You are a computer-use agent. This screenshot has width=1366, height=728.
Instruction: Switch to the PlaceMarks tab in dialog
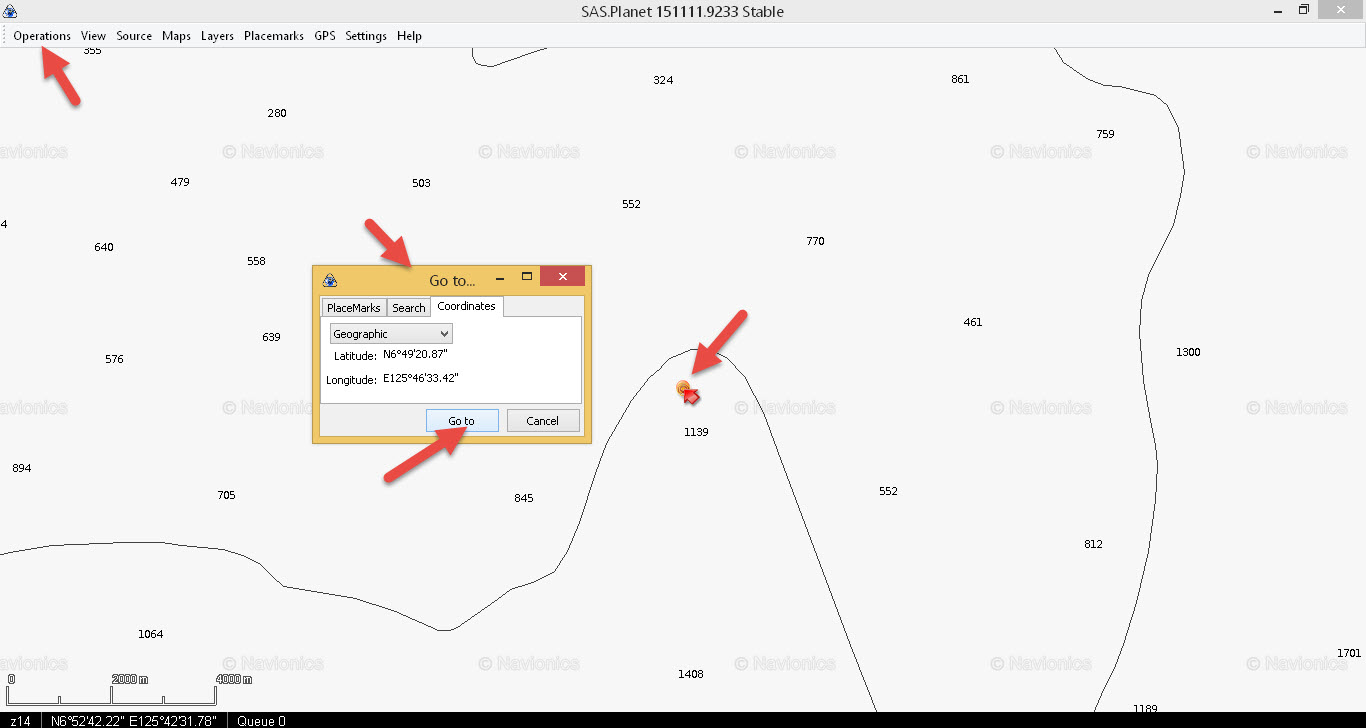353,308
